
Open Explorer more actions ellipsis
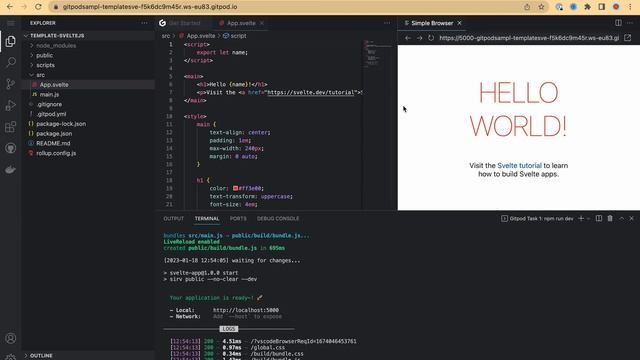tap(144, 23)
